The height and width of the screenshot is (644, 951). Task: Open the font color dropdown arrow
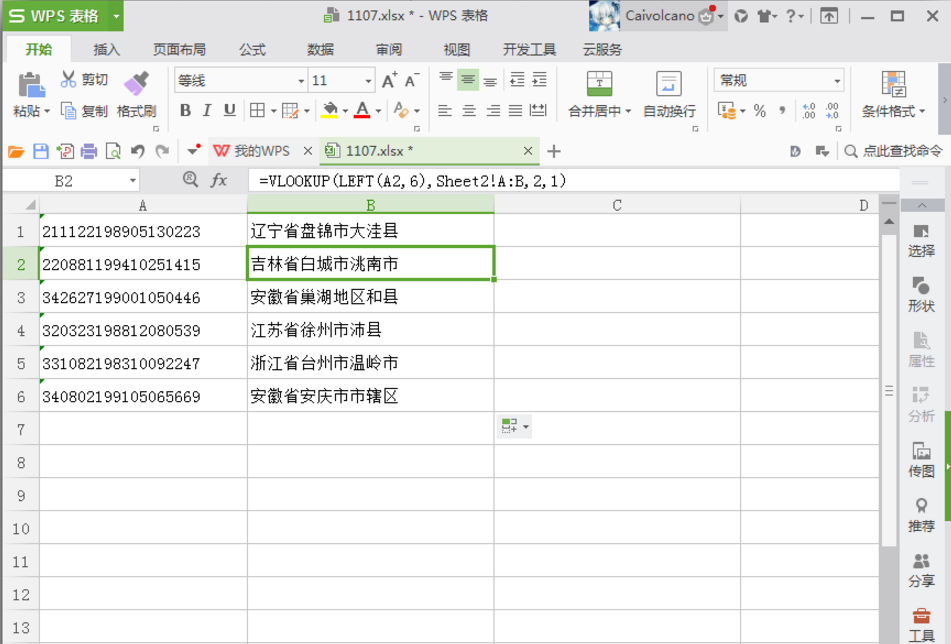tap(378, 111)
